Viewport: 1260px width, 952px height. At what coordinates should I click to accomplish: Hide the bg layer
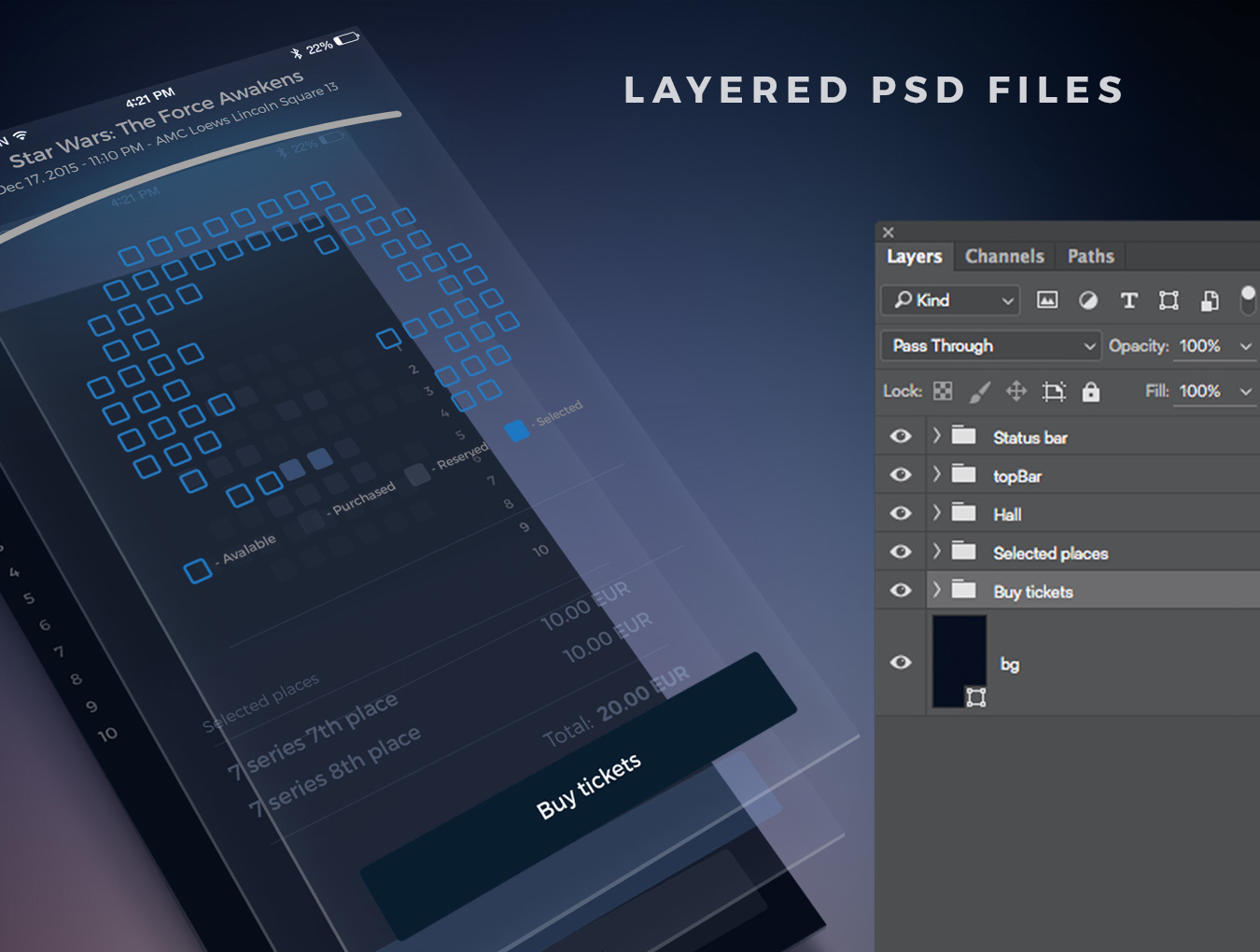901,662
